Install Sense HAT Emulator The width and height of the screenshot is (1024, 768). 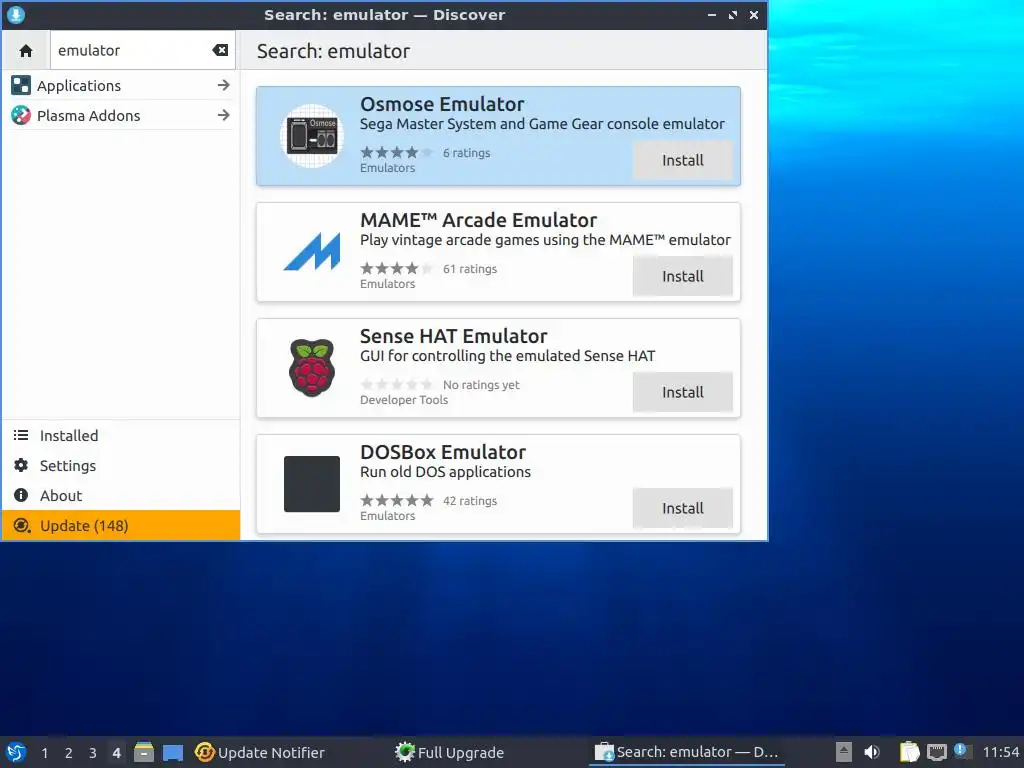coord(682,392)
